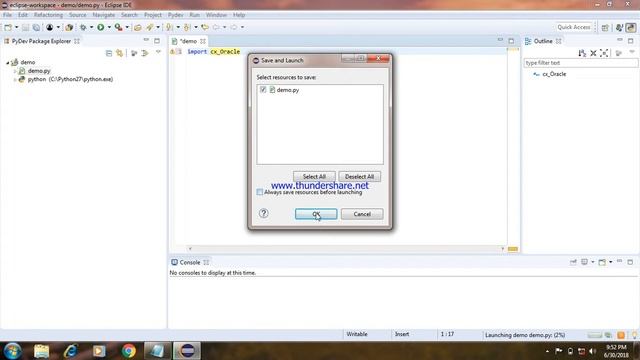Open the Run menu
Image resolution: width=640 pixels, height=360 pixels.
195,15
